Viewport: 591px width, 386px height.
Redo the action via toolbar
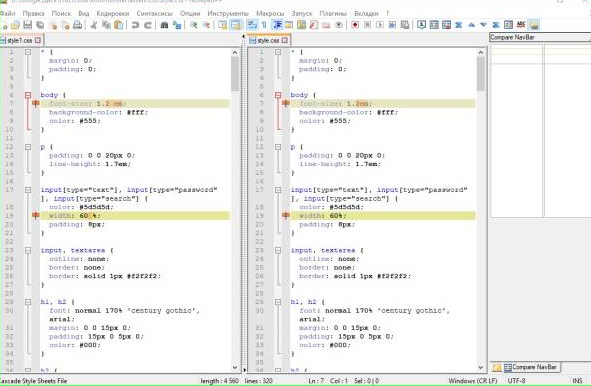point(148,25)
